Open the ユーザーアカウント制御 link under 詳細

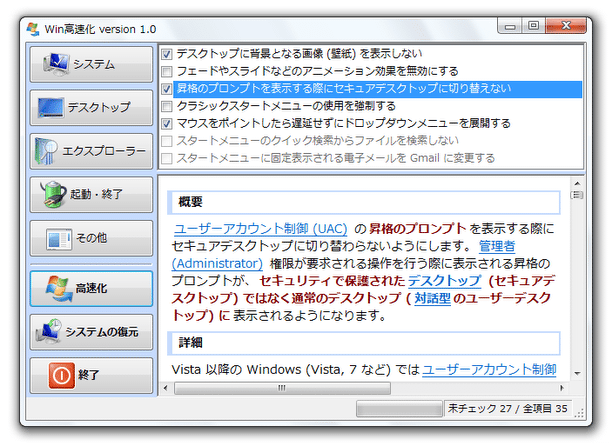[489, 369]
